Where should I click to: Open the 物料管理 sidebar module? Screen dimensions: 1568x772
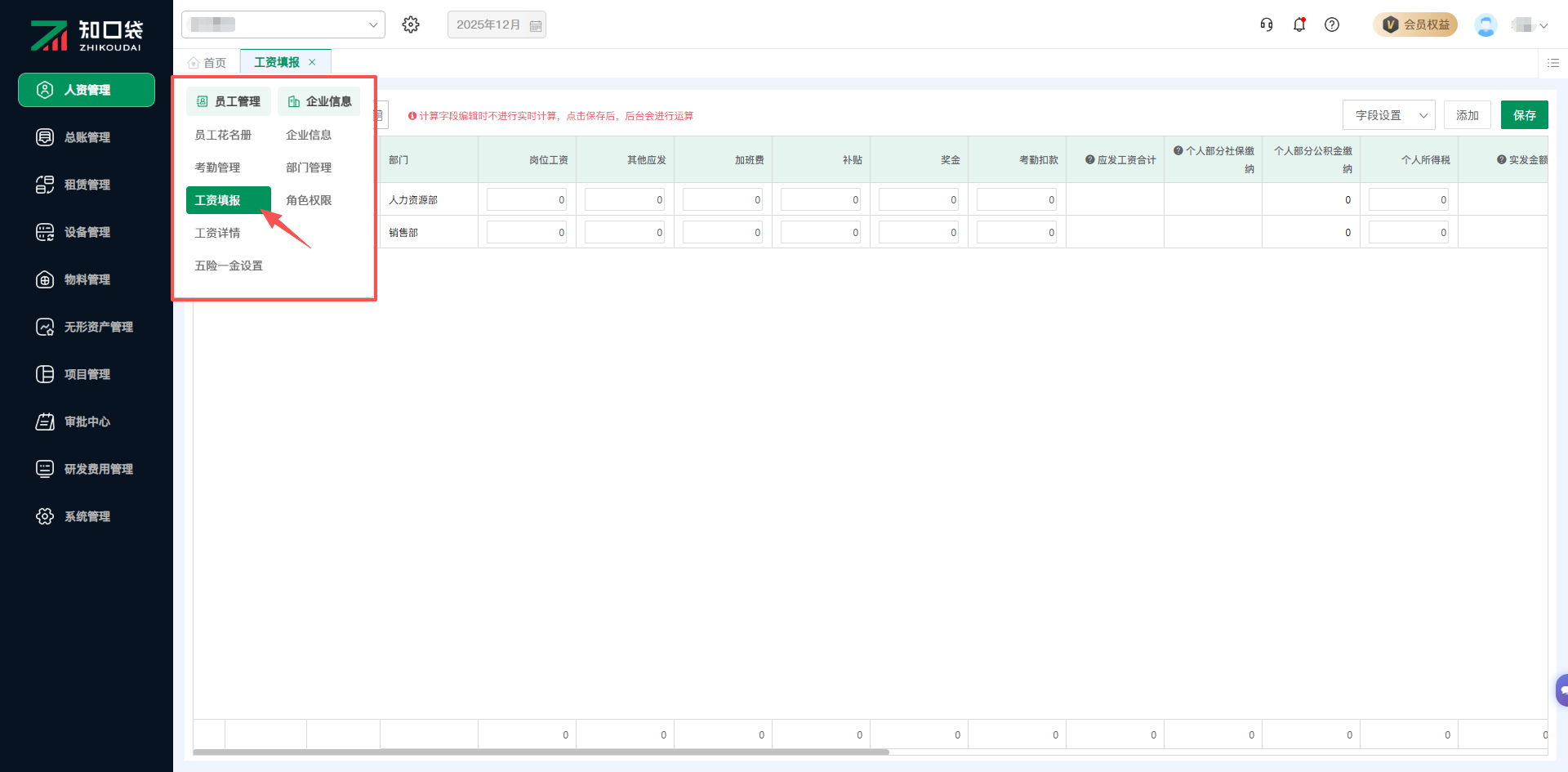tap(87, 279)
